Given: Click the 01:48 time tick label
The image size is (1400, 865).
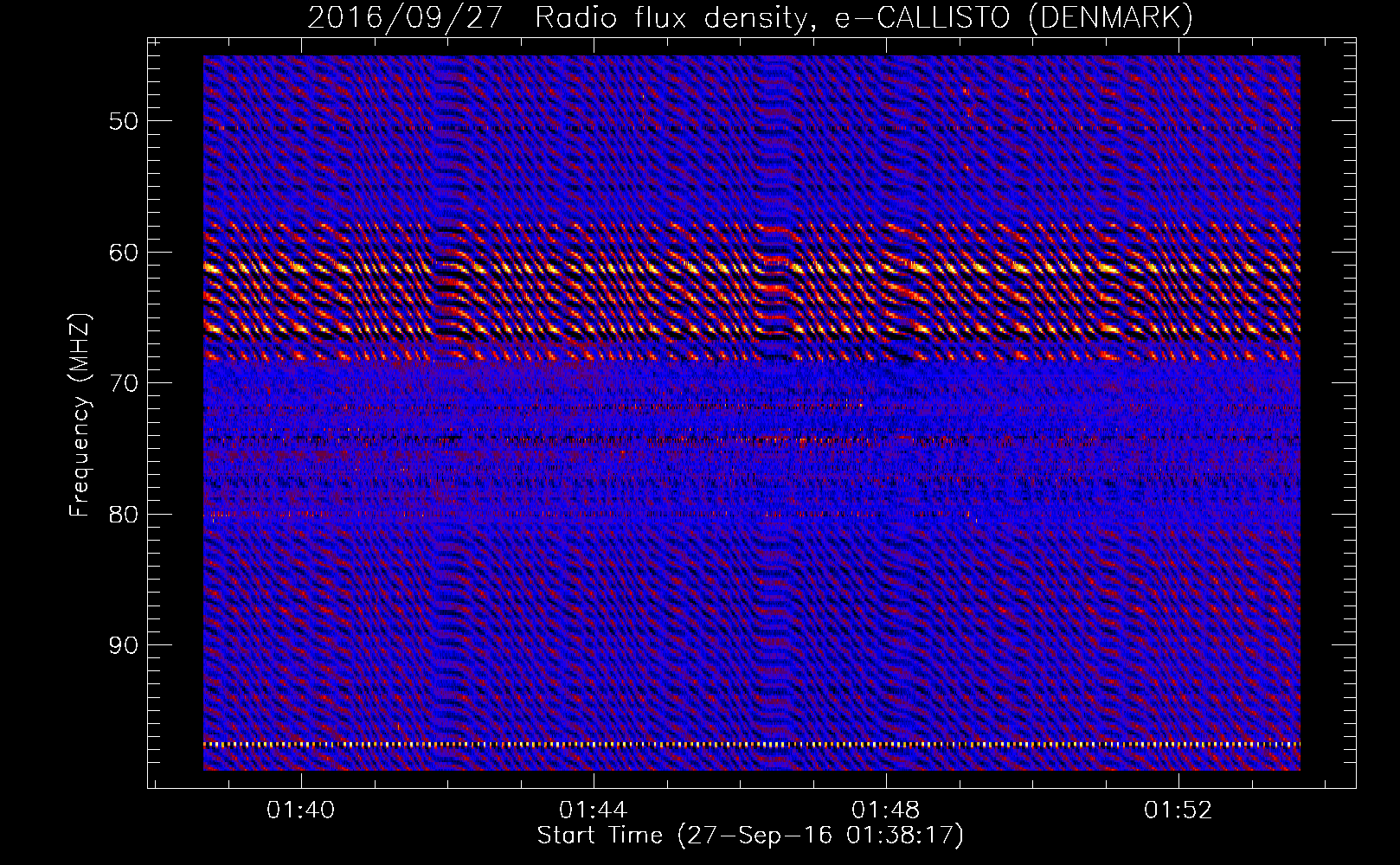Looking at the screenshot, I should tap(886, 811).
